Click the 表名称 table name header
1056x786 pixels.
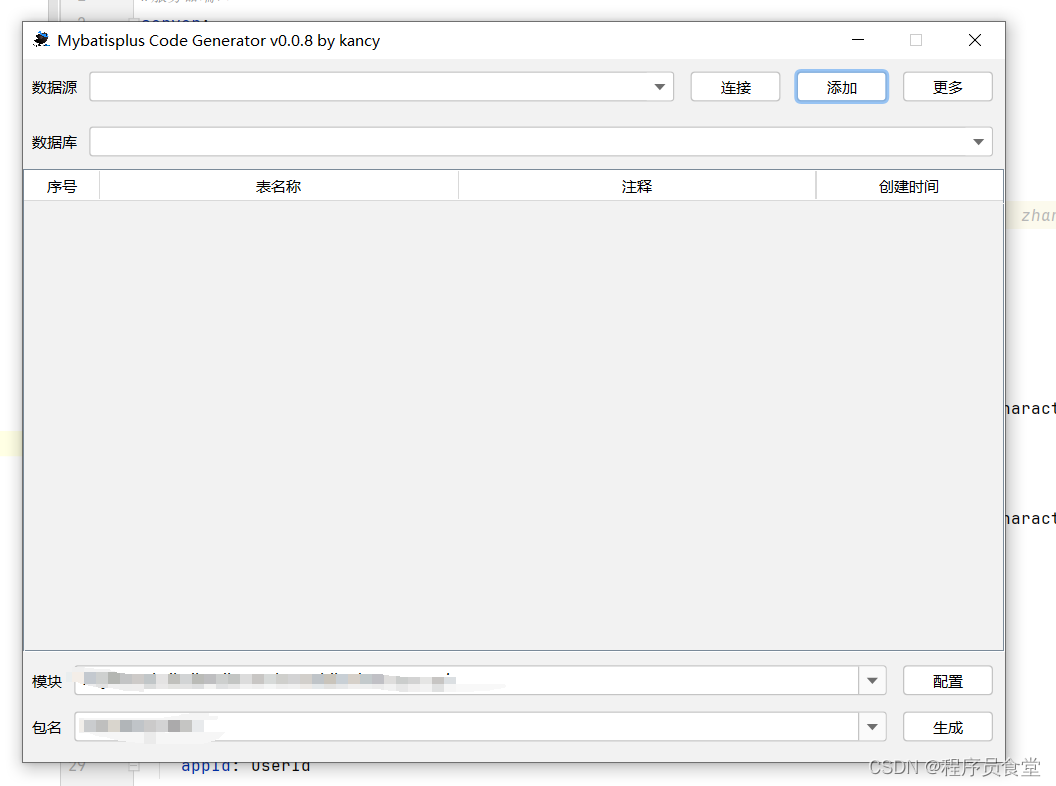coord(278,185)
